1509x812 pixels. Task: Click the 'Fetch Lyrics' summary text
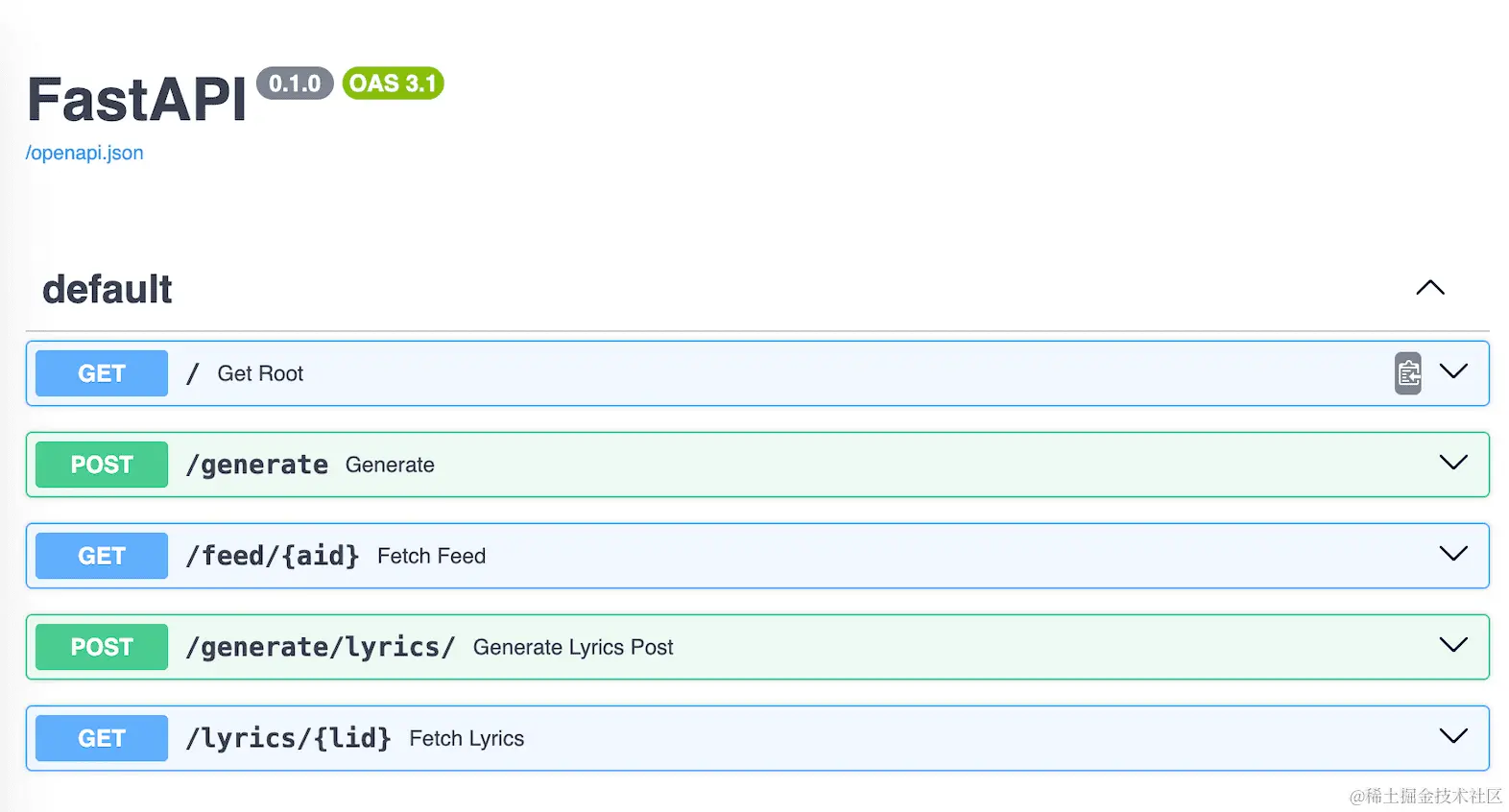467,738
